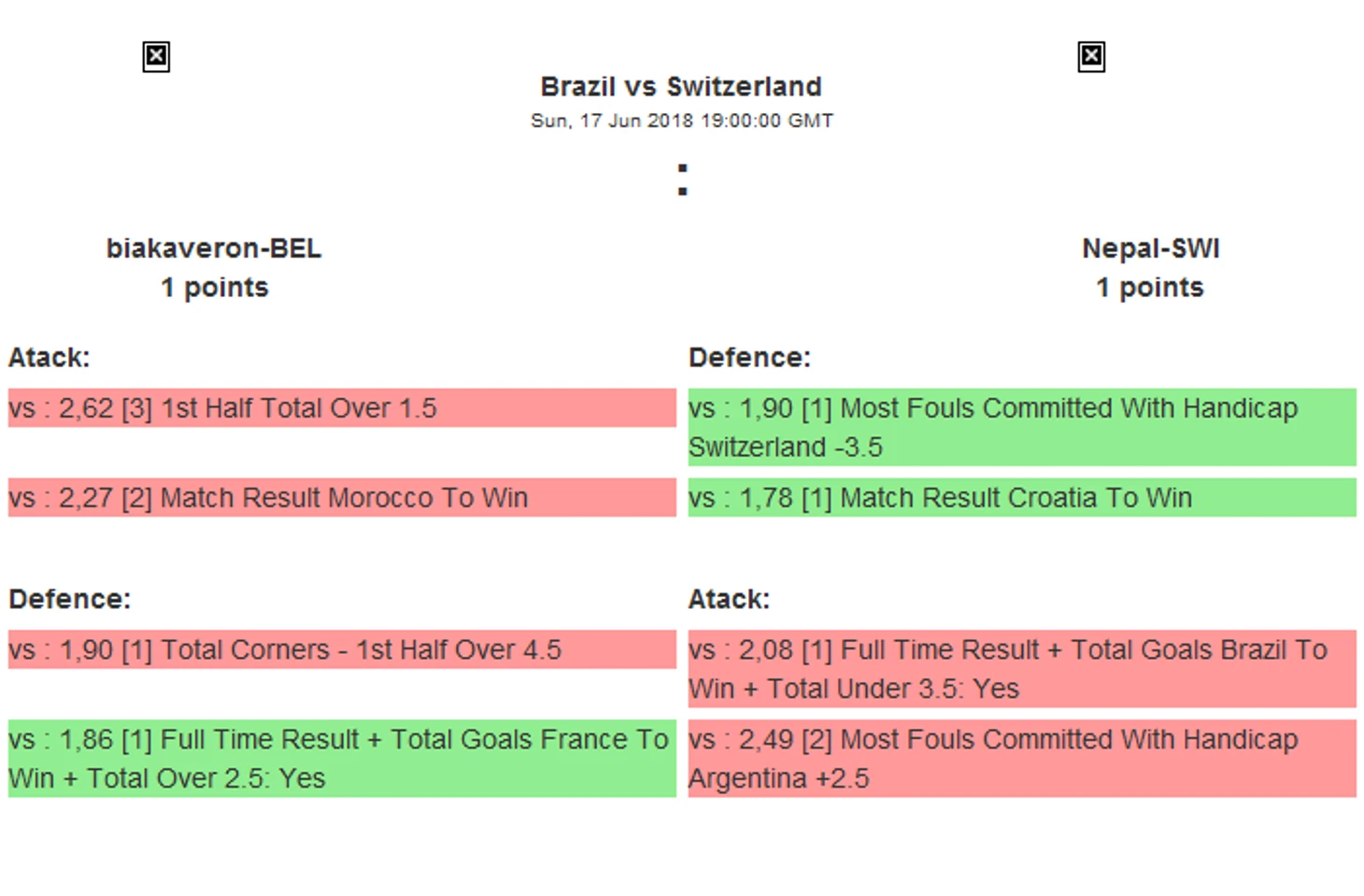Click the Brazil vs Switzerland match title
1364x896 pixels.
pos(681,87)
